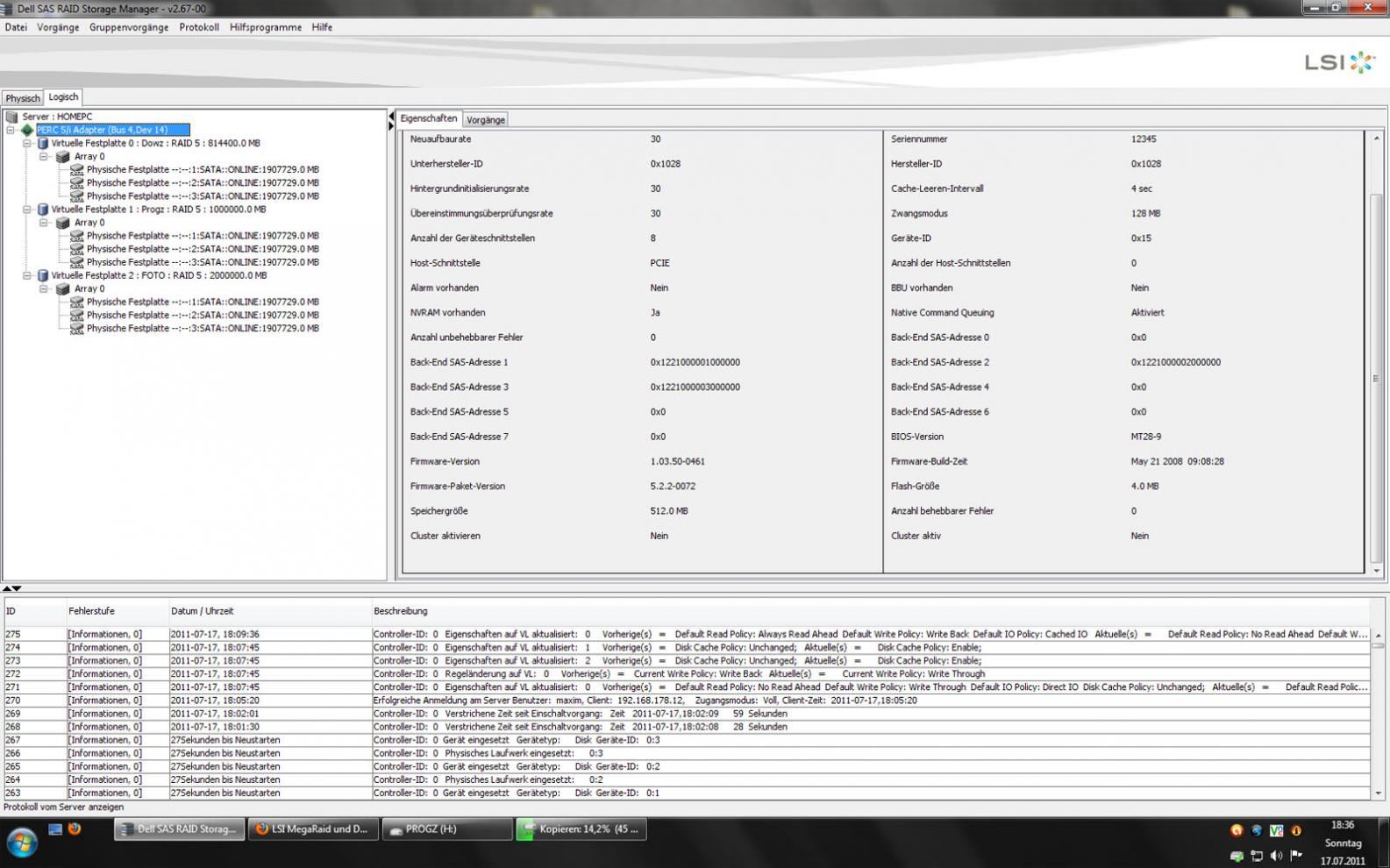1390x868 pixels.
Task: Sort log by Datum / Uhrzeit header
Action: [269, 611]
